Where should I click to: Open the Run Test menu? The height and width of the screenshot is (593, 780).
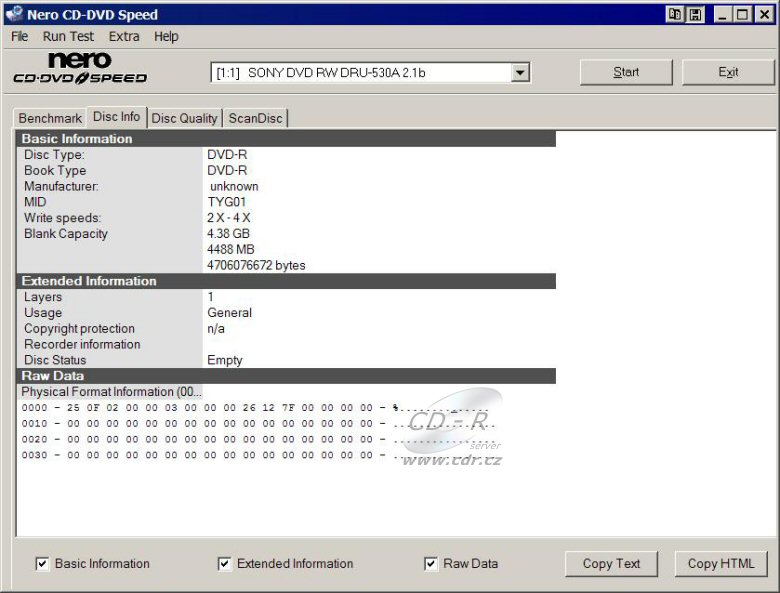pyautogui.click(x=68, y=37)
